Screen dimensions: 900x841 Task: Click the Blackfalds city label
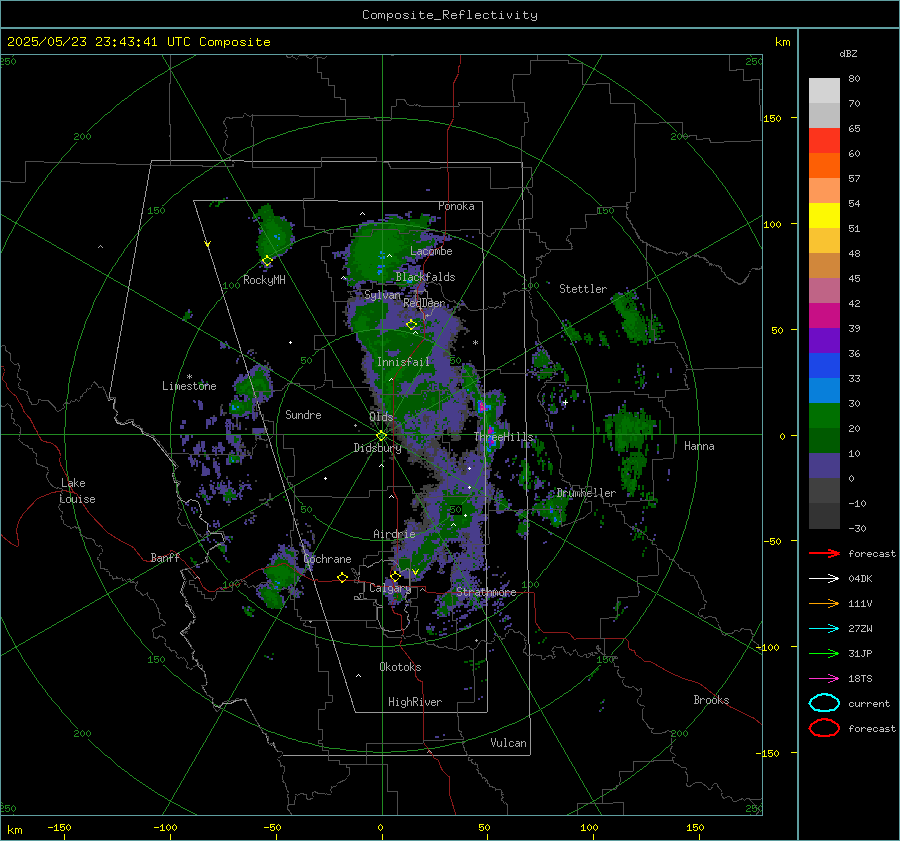(x=425, y=277)
